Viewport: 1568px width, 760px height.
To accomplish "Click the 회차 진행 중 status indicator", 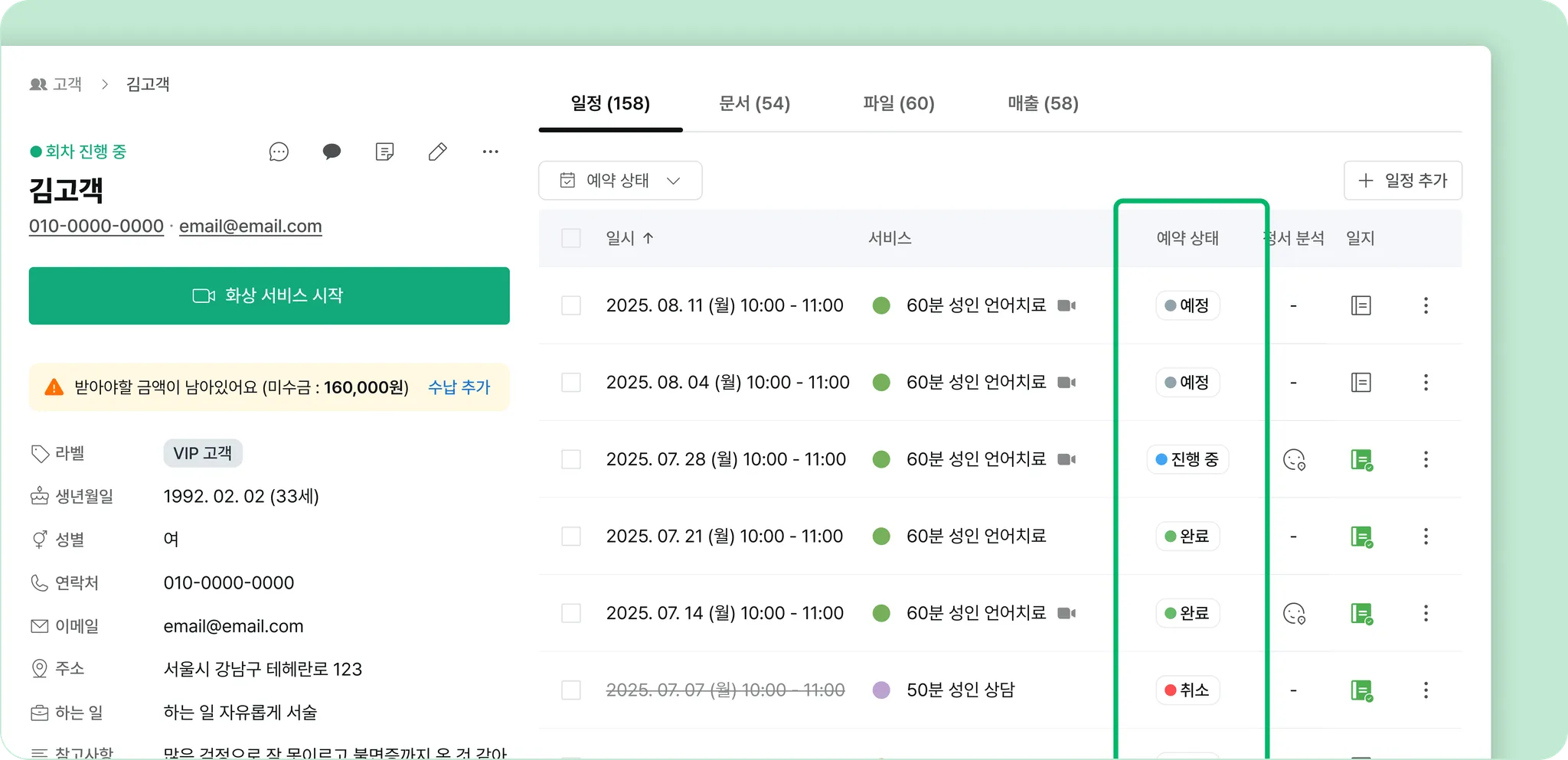I will click(78, 152).
